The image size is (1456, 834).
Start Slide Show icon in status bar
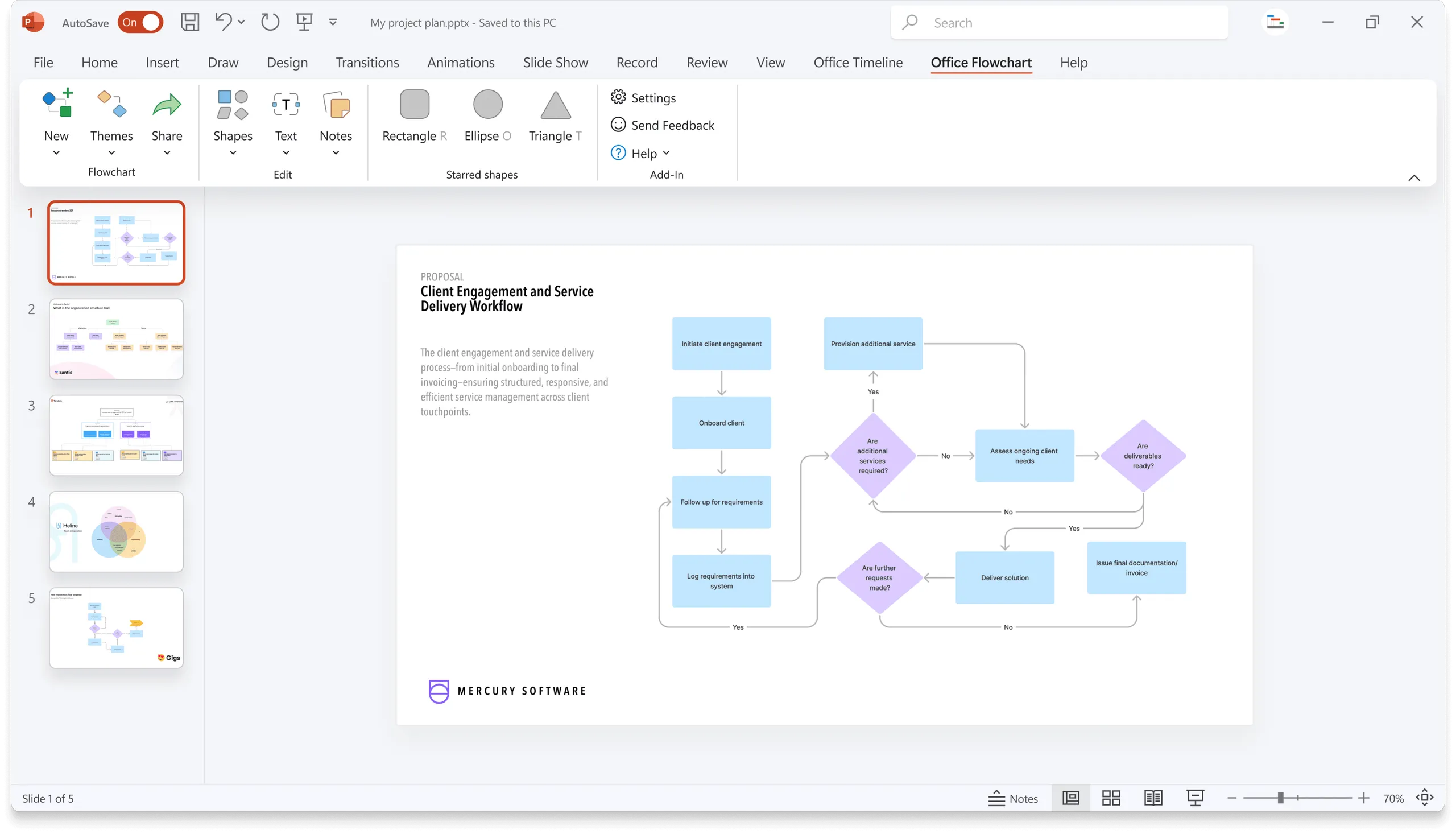click(1195, 798)
